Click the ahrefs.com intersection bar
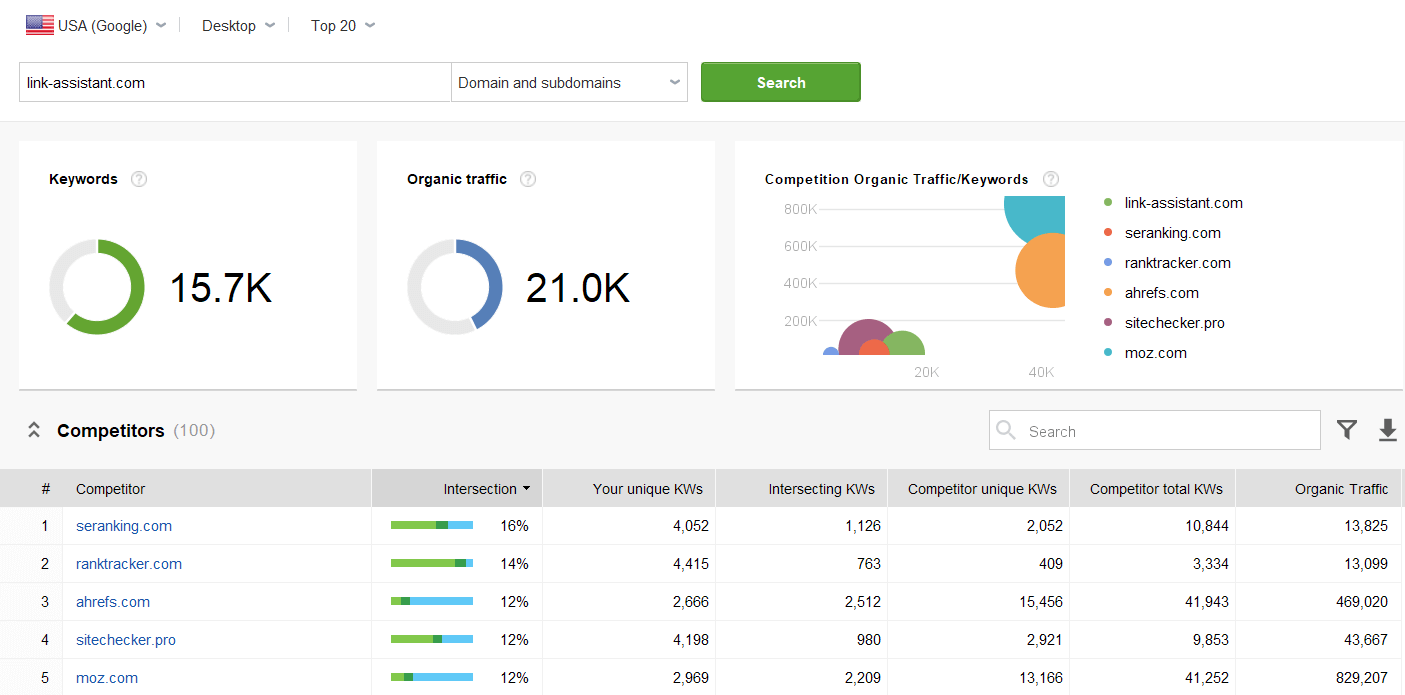 pos(432,601)
